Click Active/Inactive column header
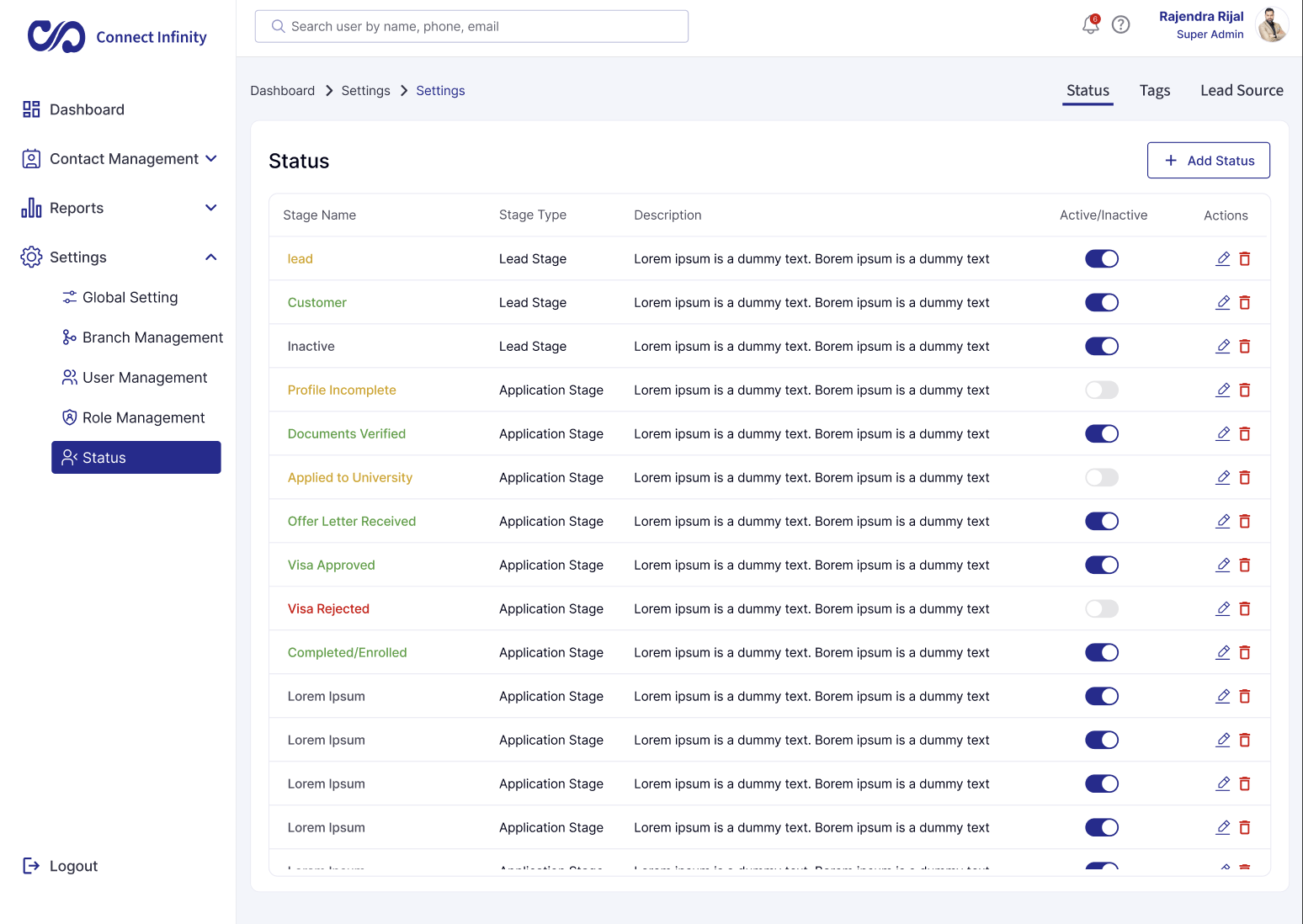This screenshot has width=1303, height=924. coord(1103,215)
